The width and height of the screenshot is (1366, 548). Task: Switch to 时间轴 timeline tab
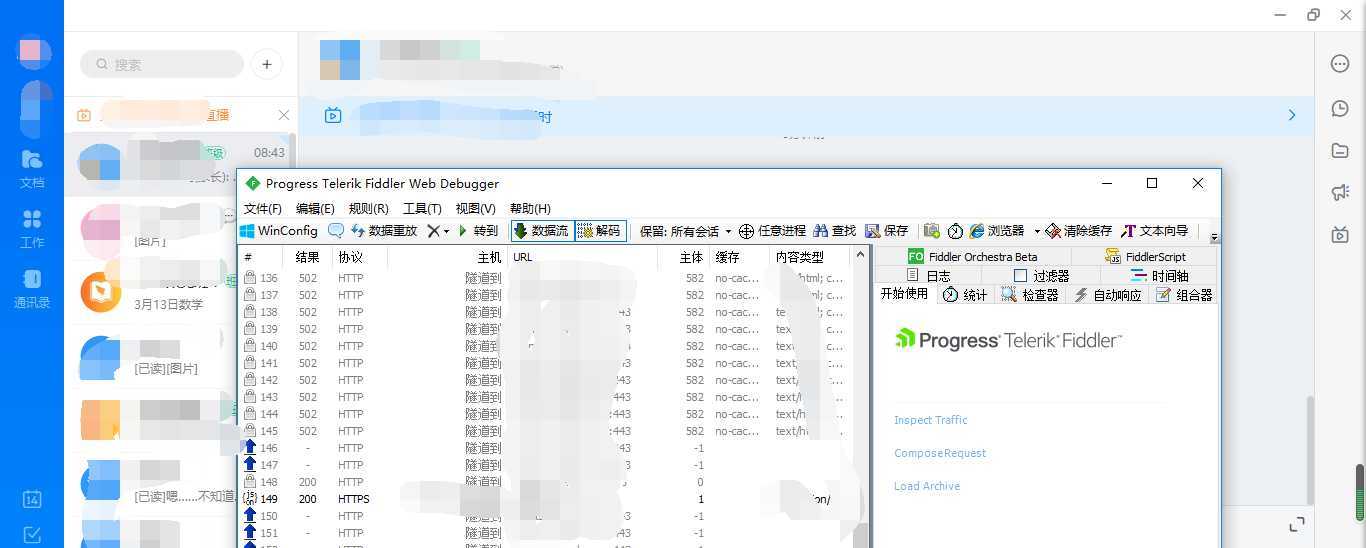[1159, 276]
